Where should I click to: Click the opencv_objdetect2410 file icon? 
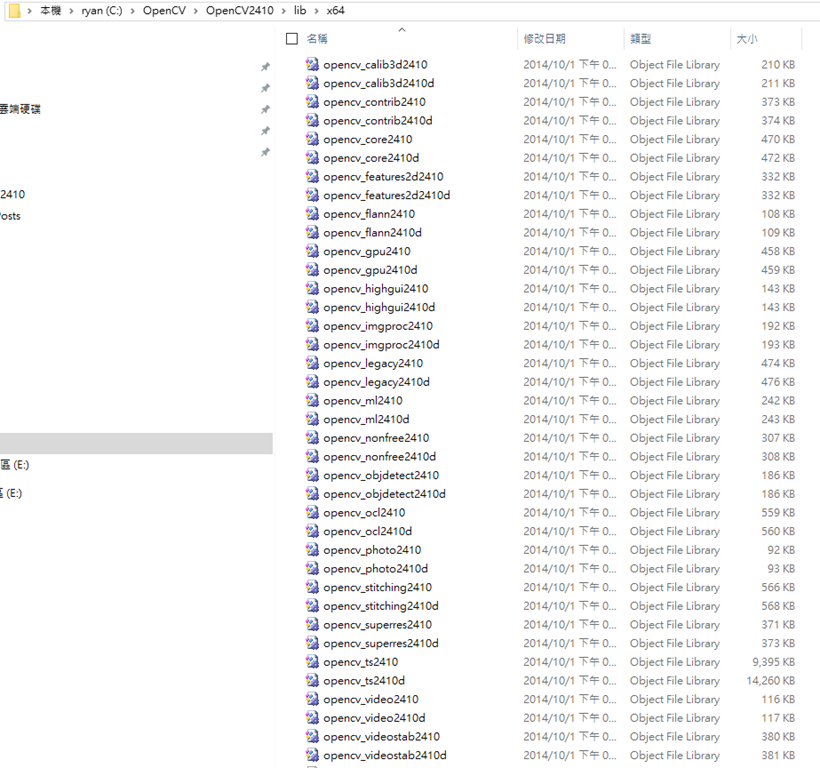(312, 475)
